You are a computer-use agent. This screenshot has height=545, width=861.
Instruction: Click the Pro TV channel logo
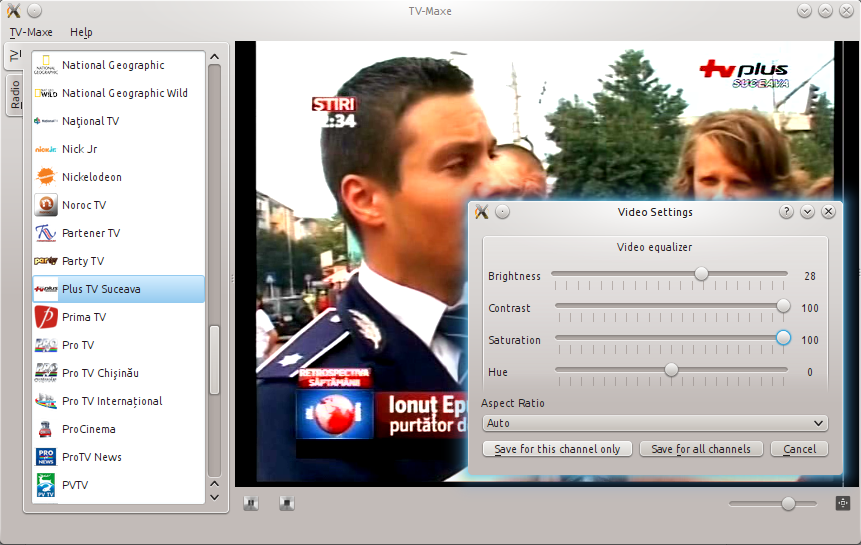coord(46,345)
